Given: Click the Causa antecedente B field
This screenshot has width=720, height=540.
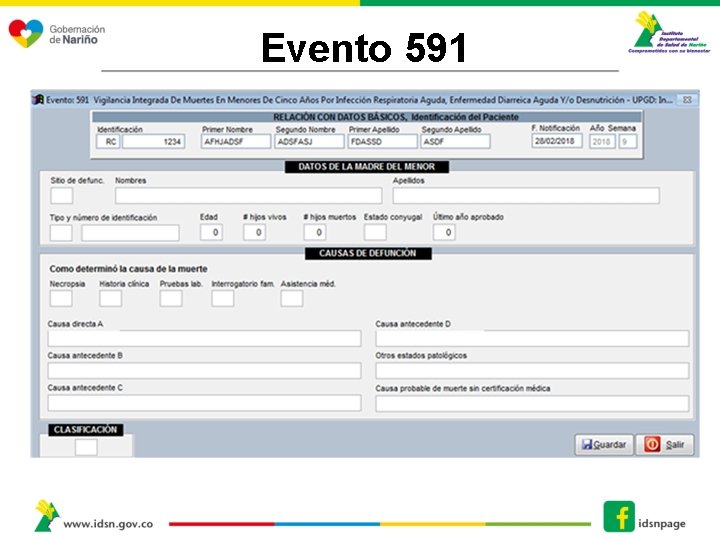Looking at the screenshot, I should [204, 371].
